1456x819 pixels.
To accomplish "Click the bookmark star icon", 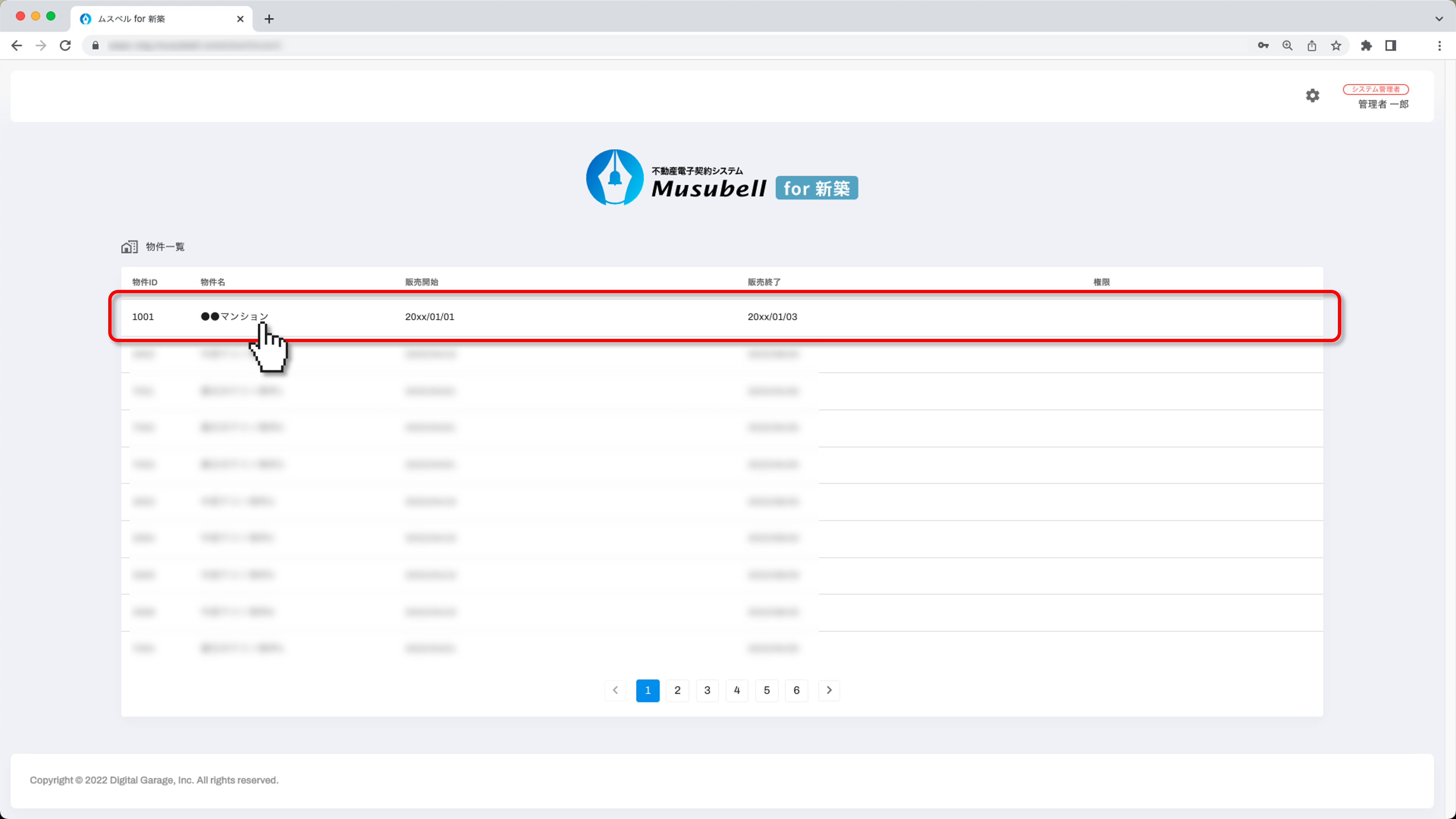I will 1336,46.
